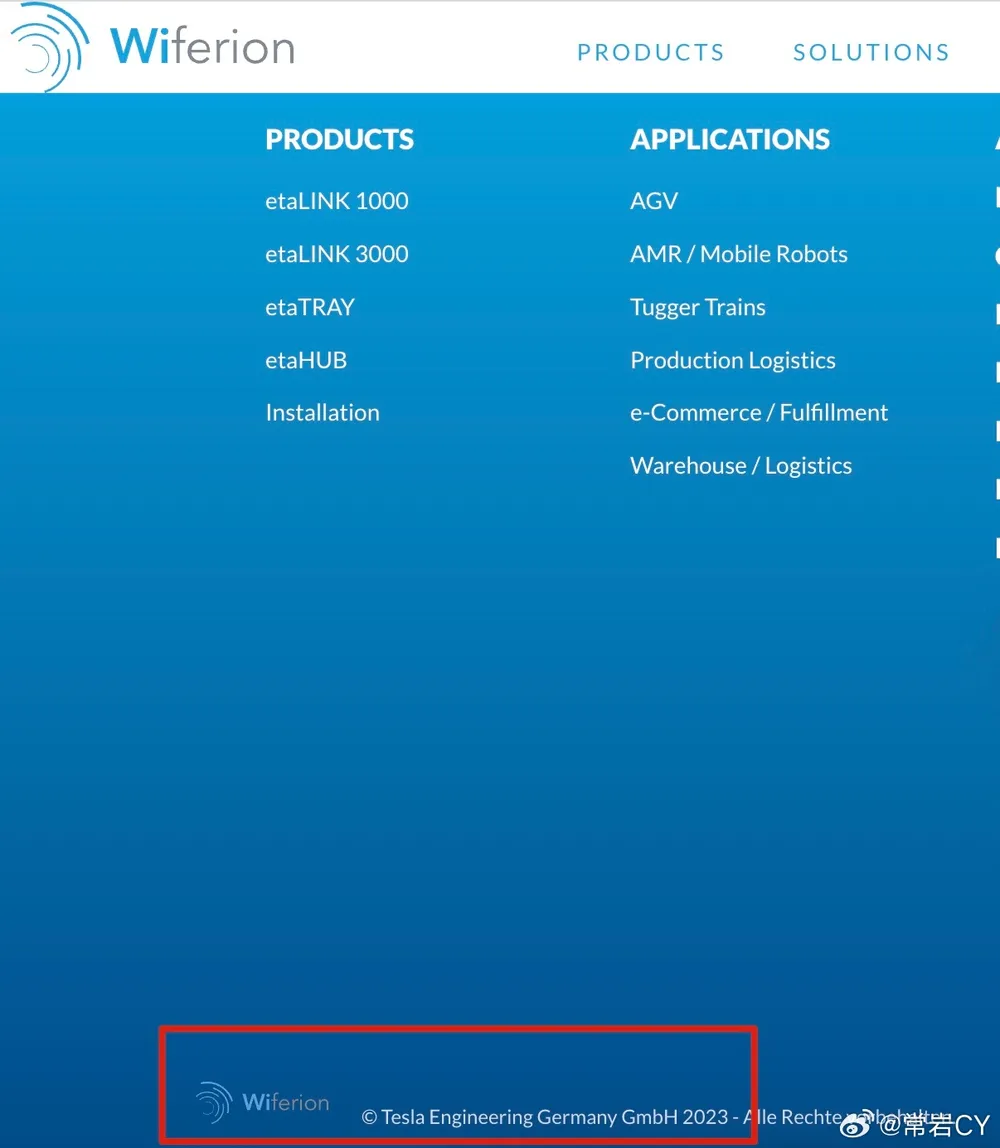Image resolution: width=1000 pixels, height=1148 pixels.
Task: Open the Production Logistics link
Action: tap(733, 360)
